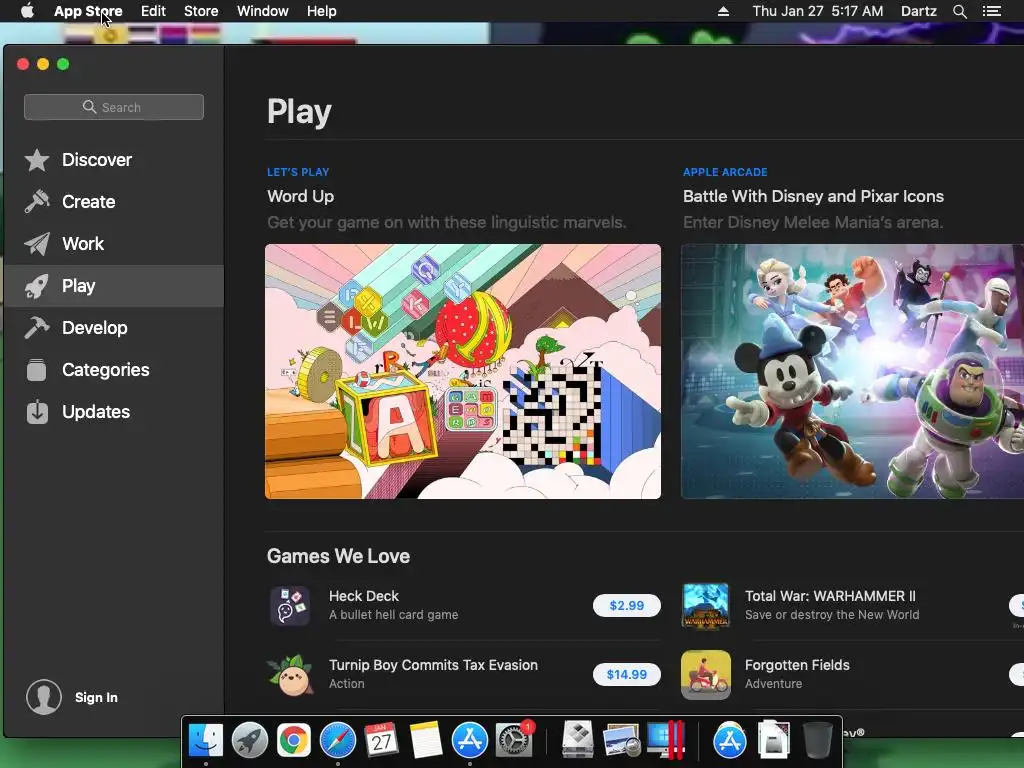Buy Heck Deck for $2.99
This screenshot has width=1024, height=768.
626,605
